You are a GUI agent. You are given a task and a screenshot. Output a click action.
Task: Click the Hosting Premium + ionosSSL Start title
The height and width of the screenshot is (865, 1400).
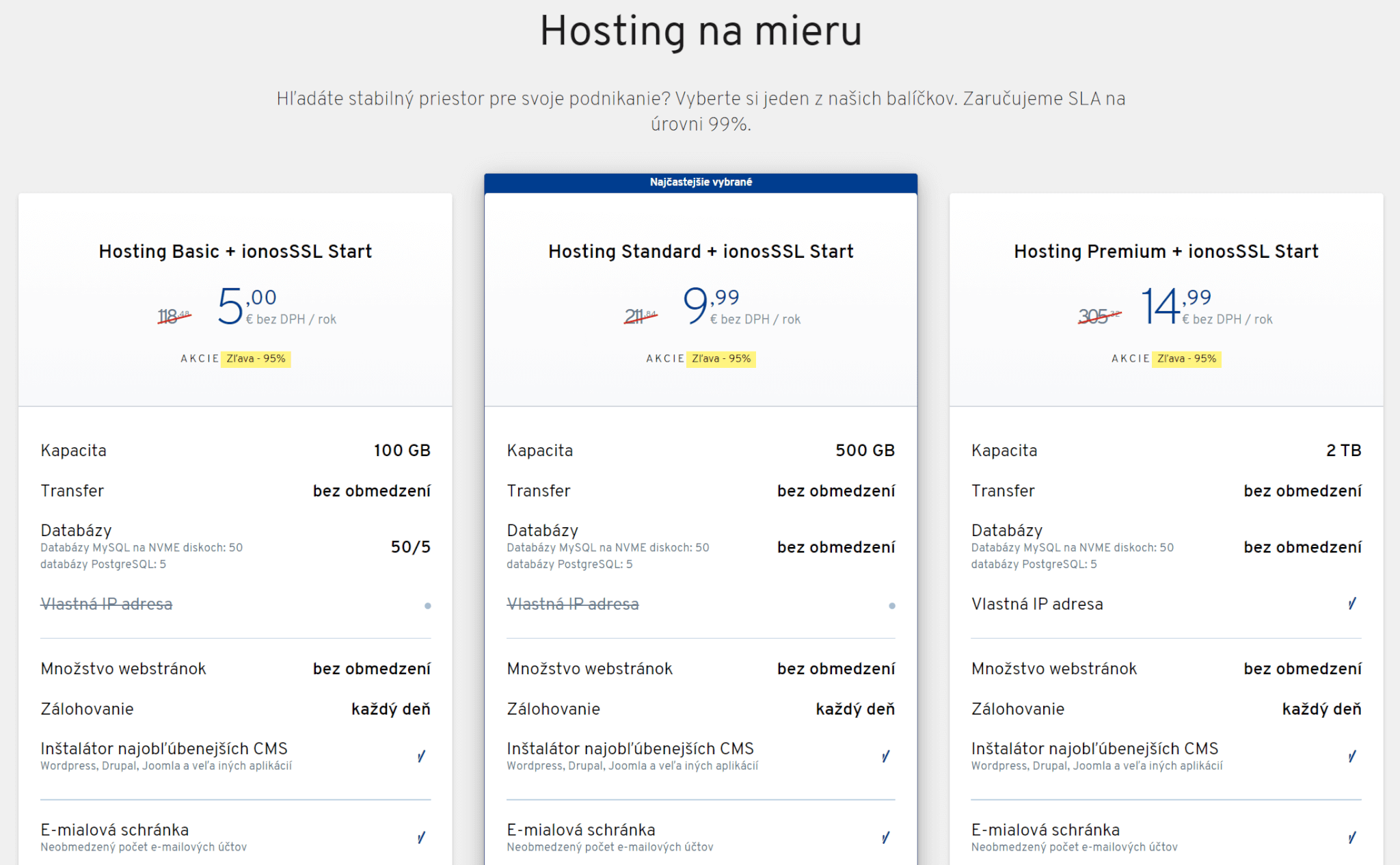point(1166,252)
